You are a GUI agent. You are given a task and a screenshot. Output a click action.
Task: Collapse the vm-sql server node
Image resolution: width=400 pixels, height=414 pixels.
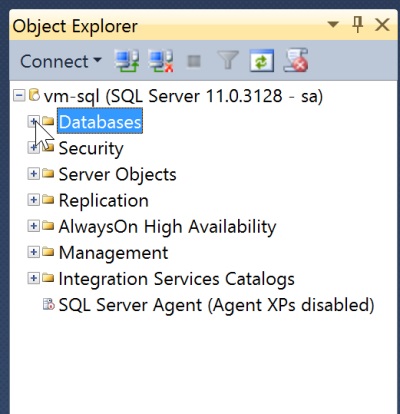(19, 96)
